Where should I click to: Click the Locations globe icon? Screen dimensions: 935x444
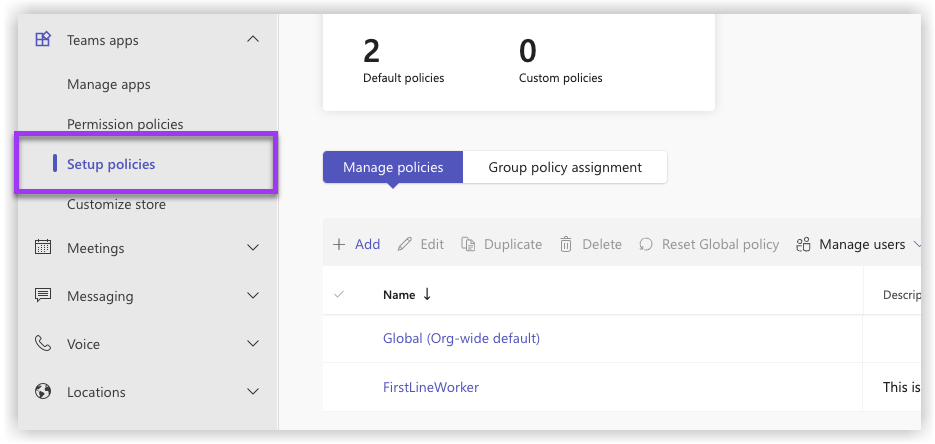point(42,392)
